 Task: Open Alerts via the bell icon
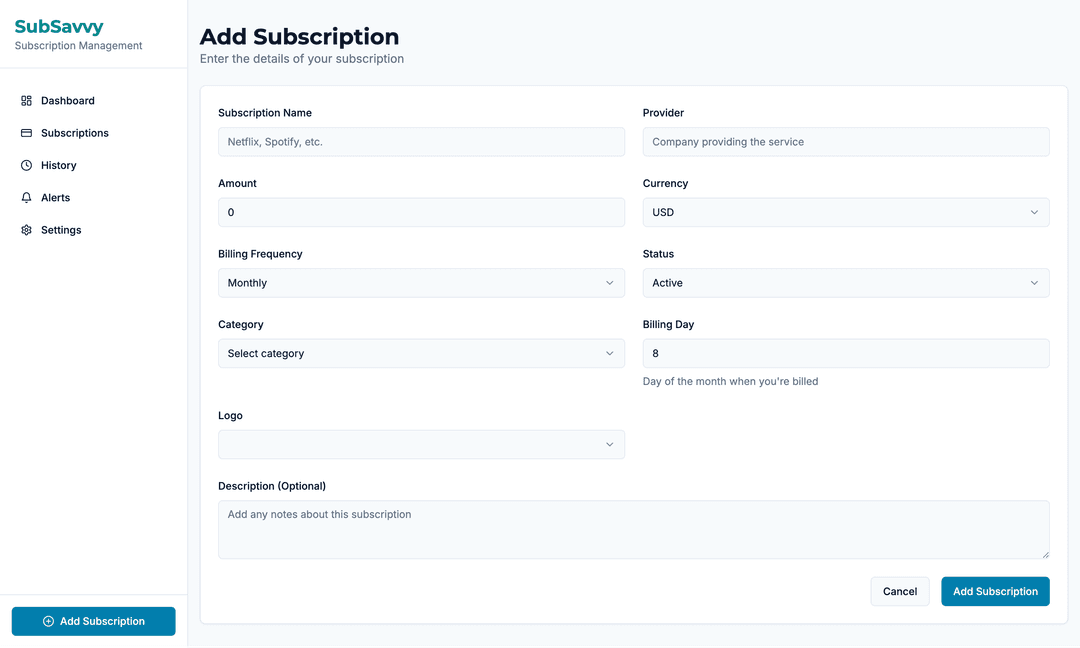[26, 197]
